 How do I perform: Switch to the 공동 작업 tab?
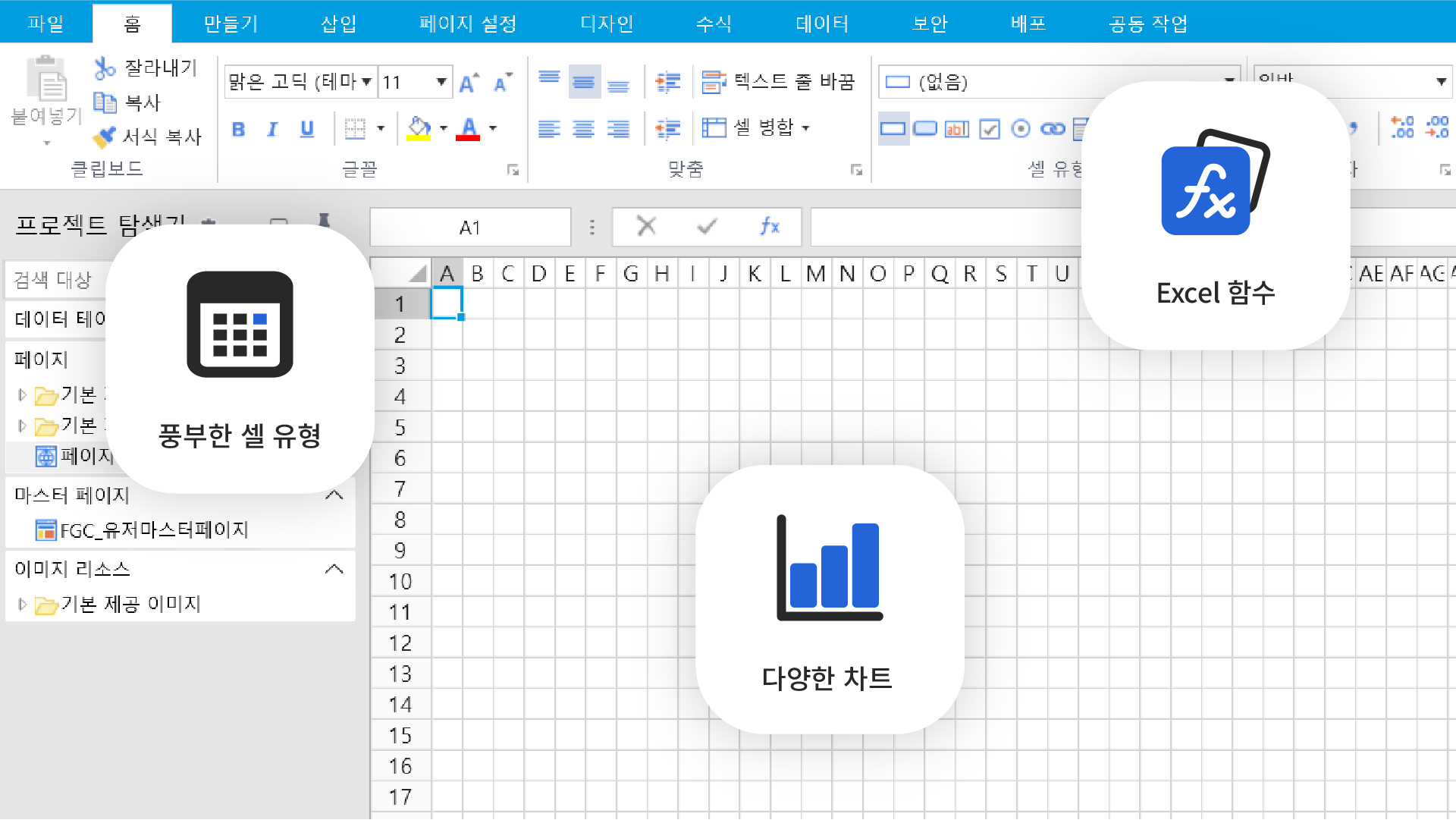click(x=1148, y=24)
